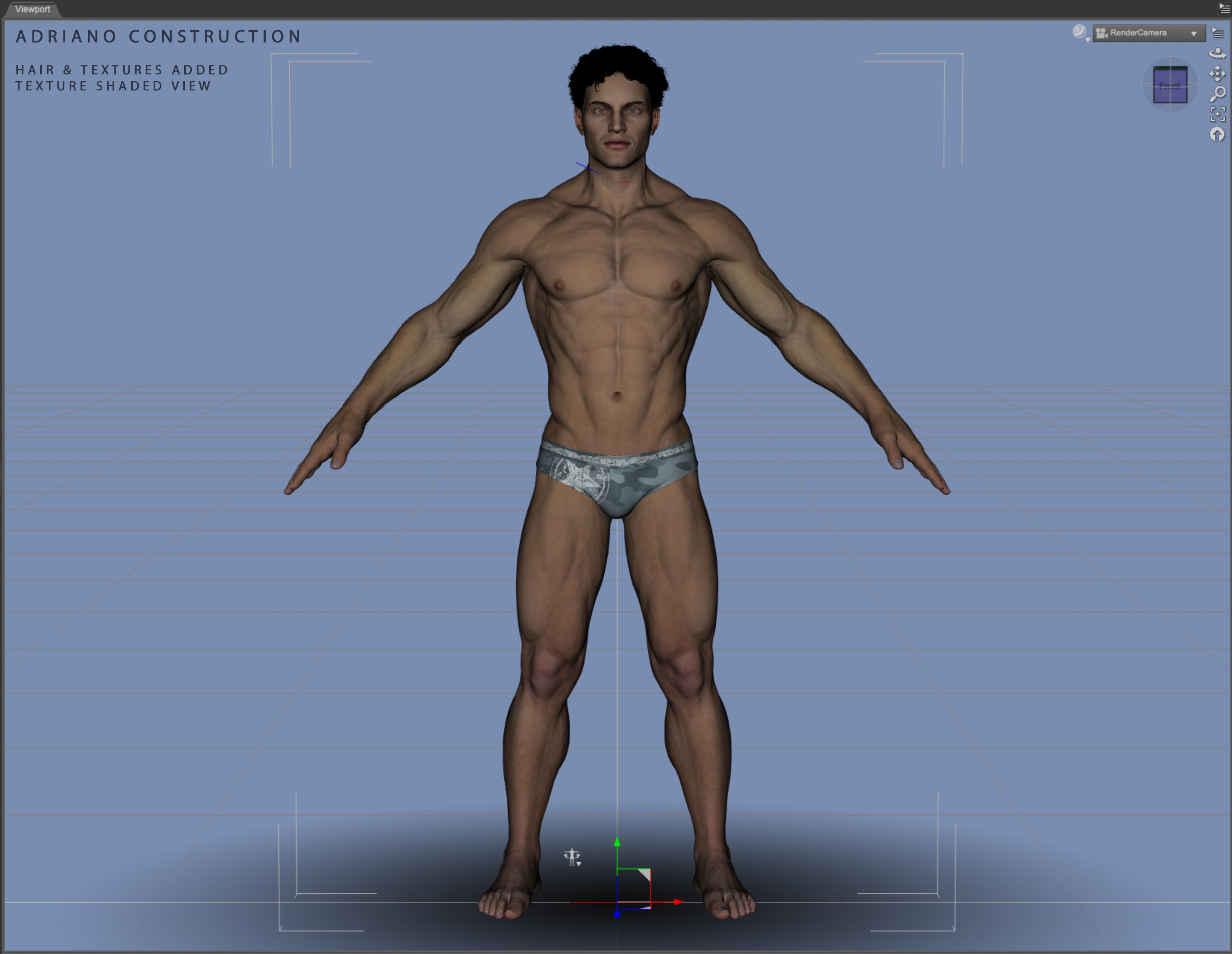Click the Orbit camera icon

[1217, 53]
